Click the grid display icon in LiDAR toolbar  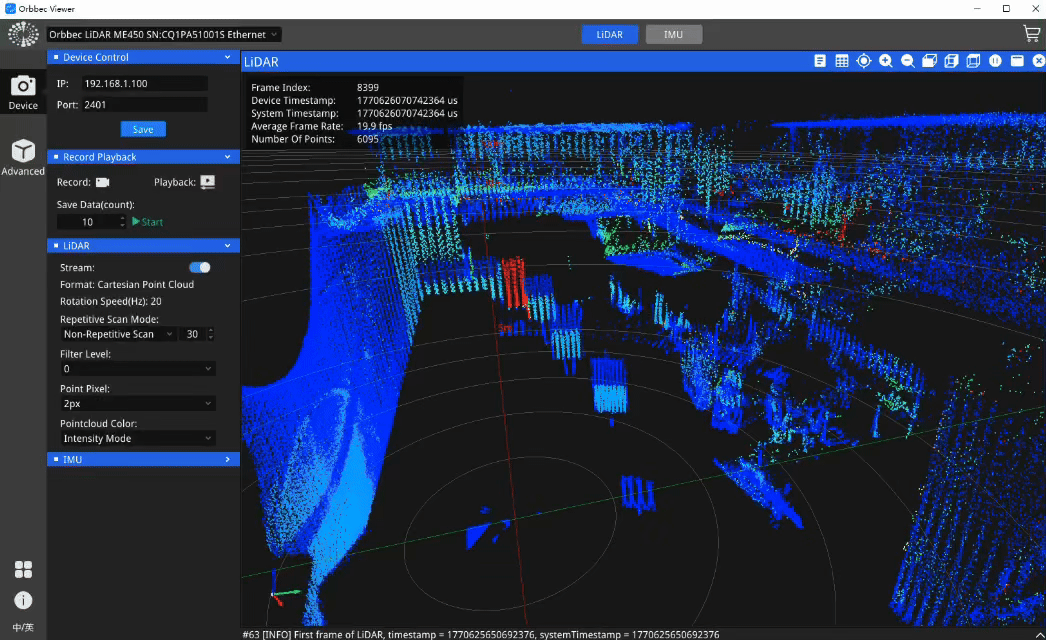pyautogui.click(x=842, y=61)
